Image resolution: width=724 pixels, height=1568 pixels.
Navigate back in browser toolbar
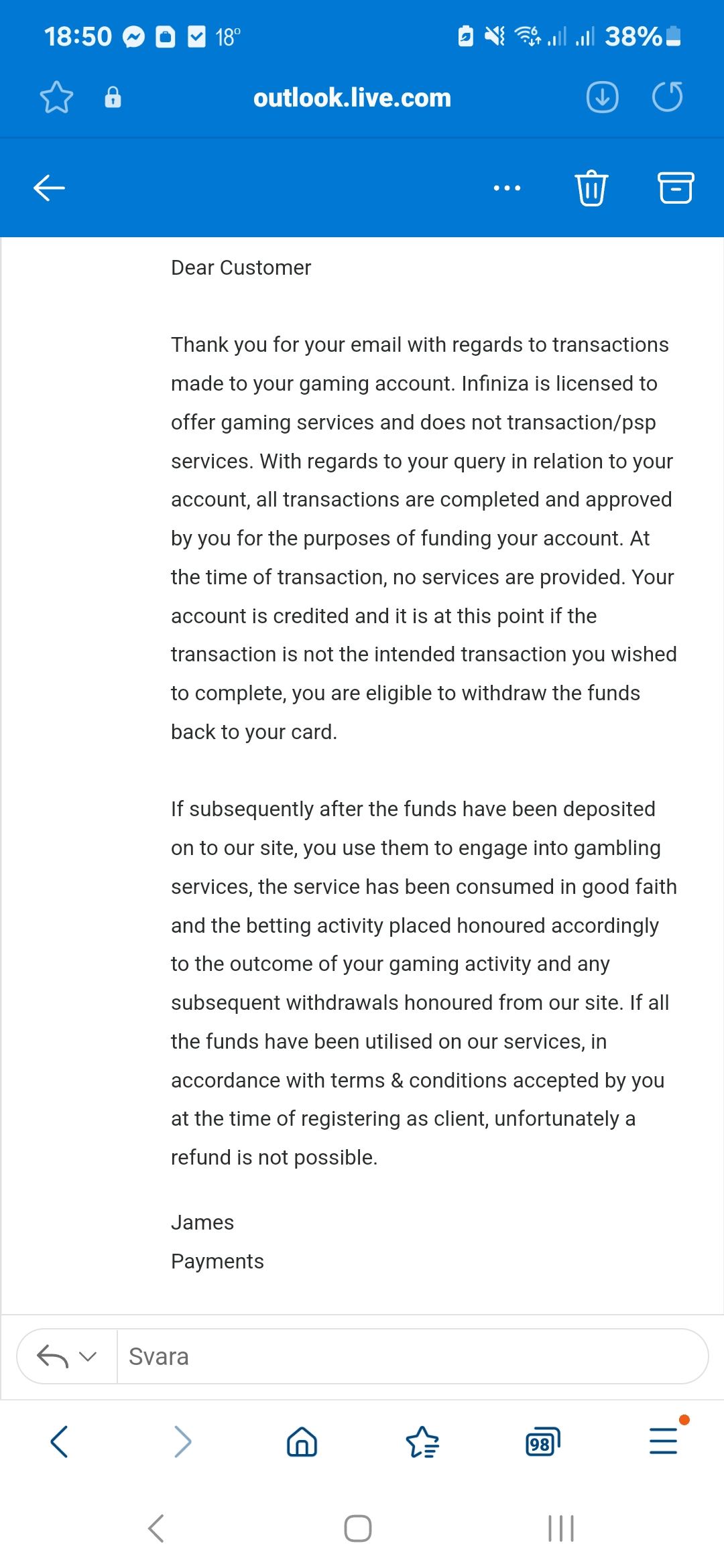pos(59,1441)
